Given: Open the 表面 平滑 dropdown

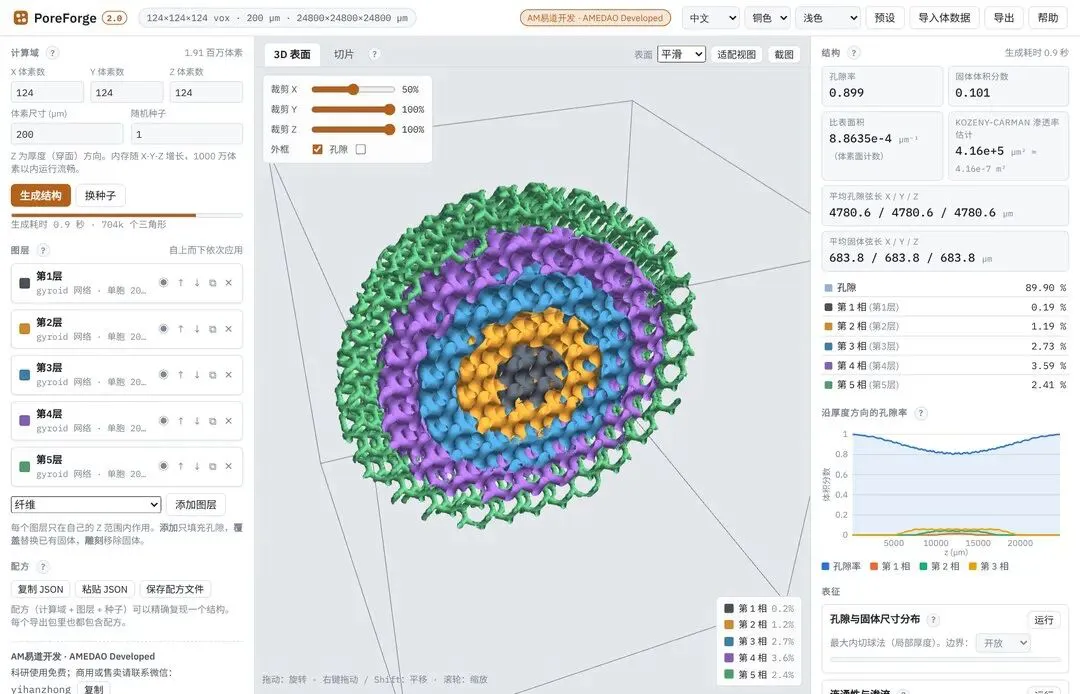Looking at the screenshot, I should (x=682, y=54).
